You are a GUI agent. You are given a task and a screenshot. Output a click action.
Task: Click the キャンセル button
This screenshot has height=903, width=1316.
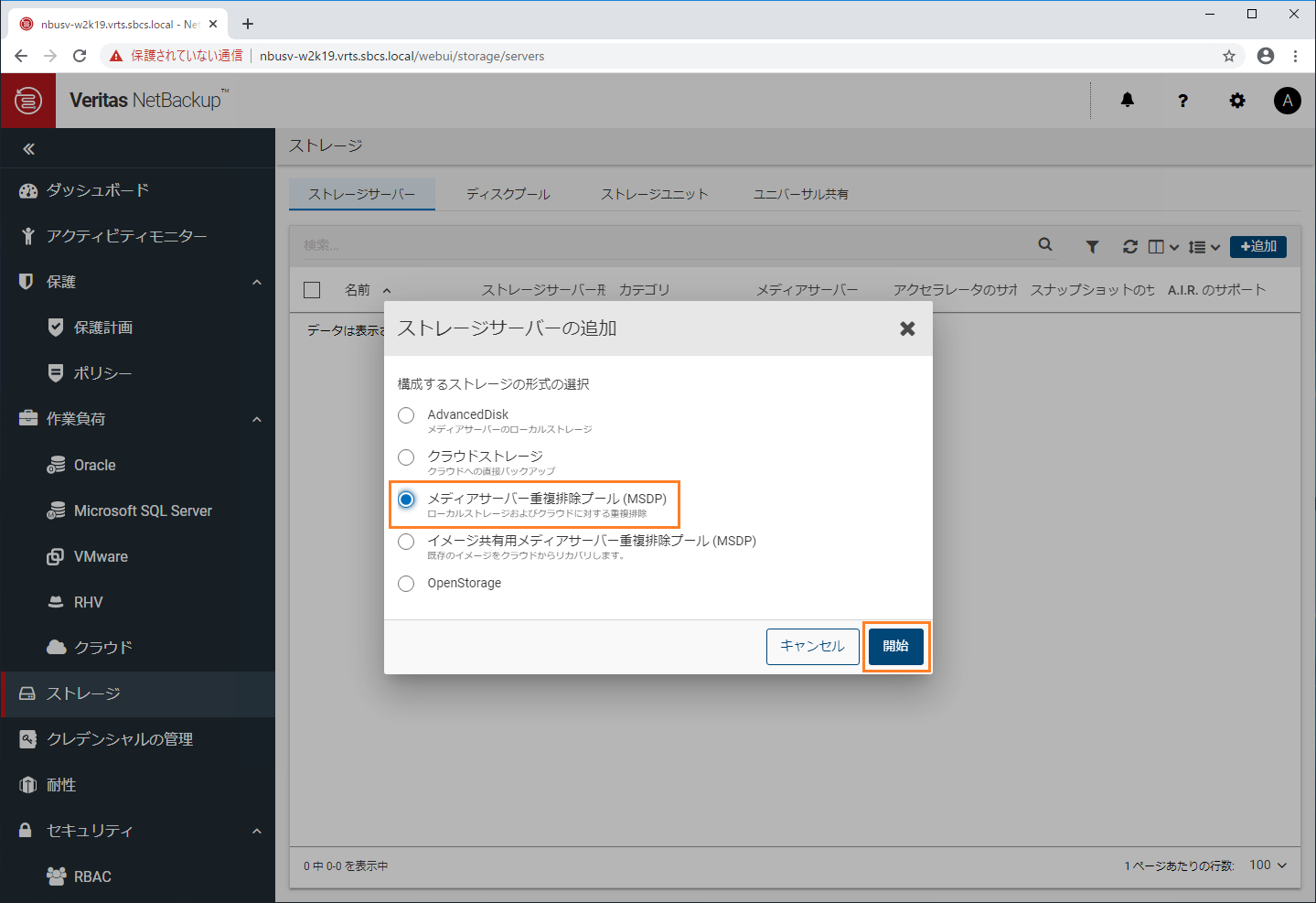click(x=813, y=646)
